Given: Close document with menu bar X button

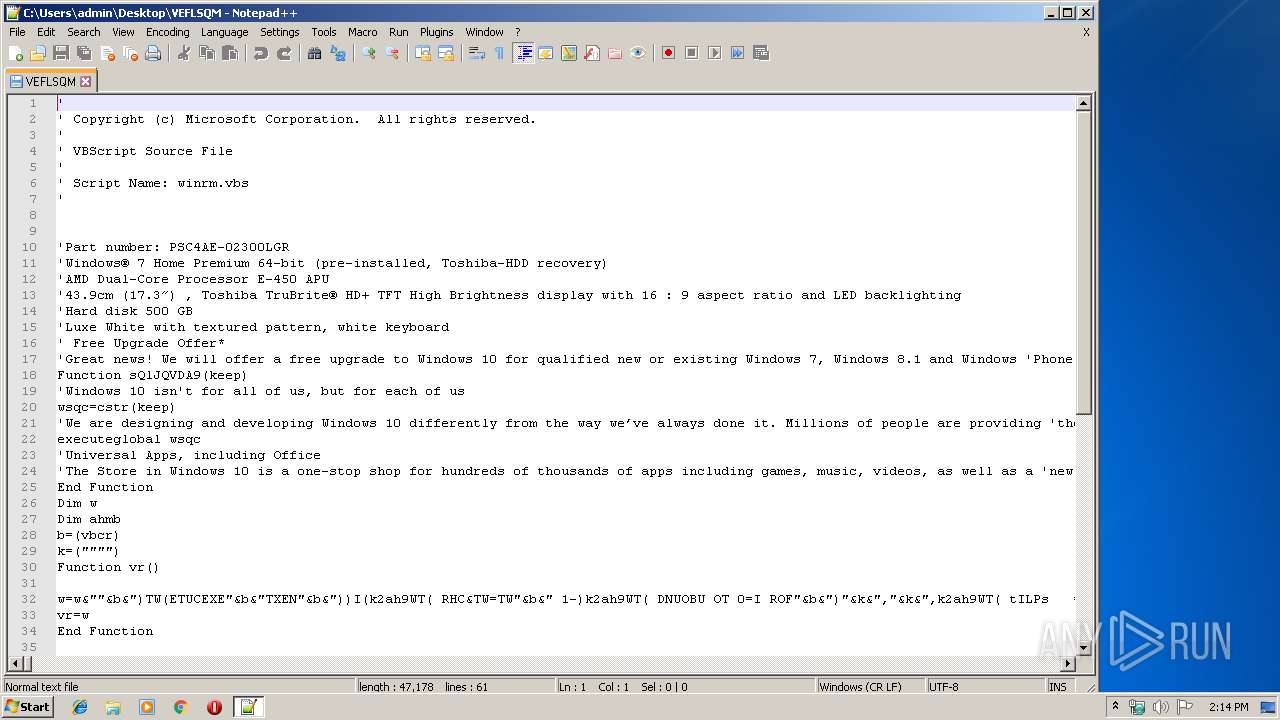Looking at the screenshot, I should click(x=1086, y=32).
